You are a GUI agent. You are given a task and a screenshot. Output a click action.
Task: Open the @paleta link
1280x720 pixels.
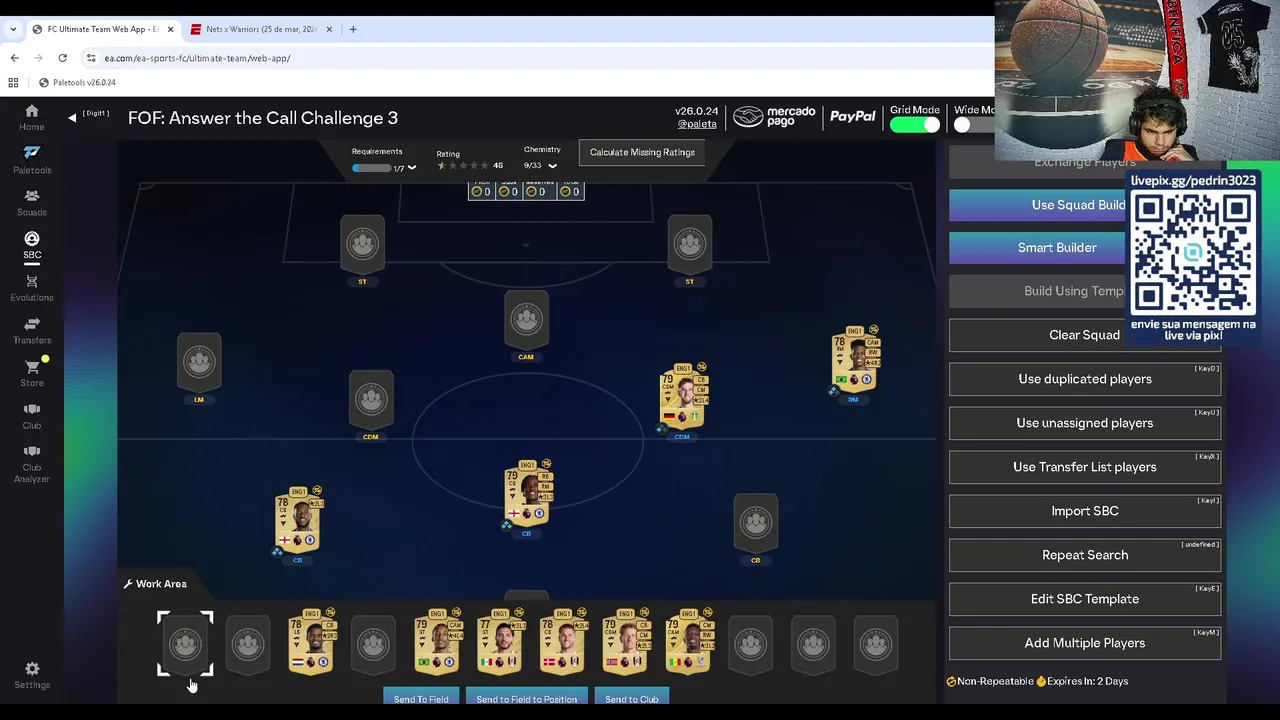(x=697, y=124)
